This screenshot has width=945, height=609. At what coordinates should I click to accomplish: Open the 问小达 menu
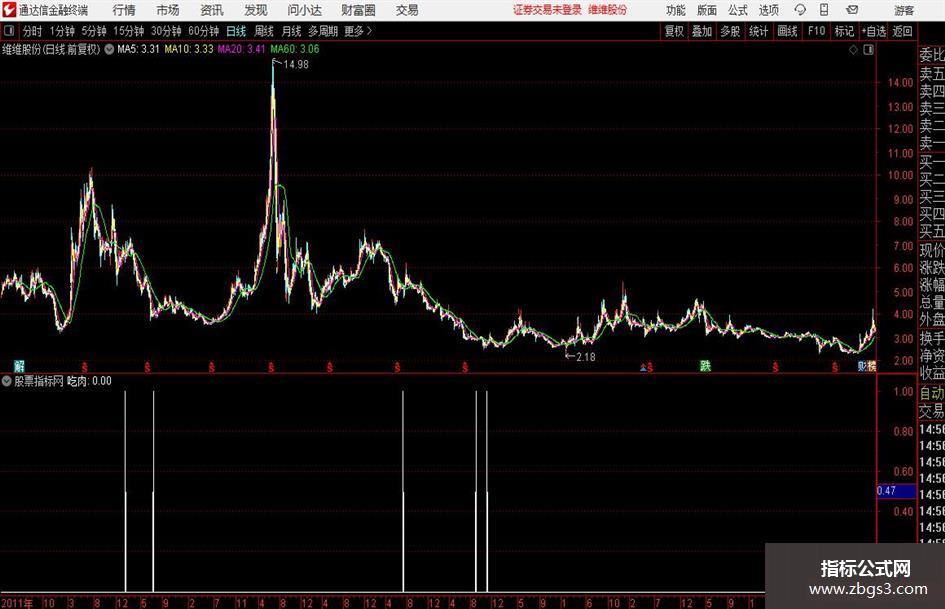pos(304,10)
